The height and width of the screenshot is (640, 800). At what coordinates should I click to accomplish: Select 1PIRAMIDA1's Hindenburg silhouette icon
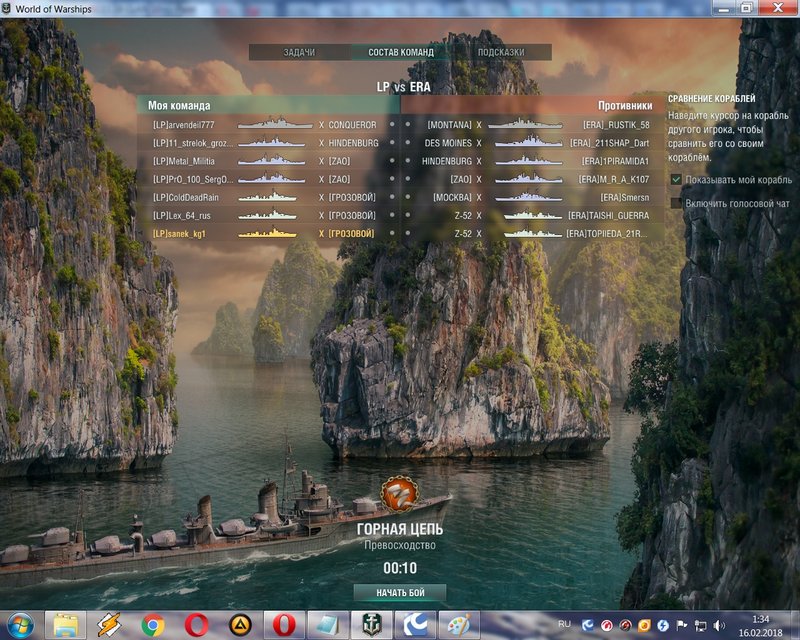(529, 161)
